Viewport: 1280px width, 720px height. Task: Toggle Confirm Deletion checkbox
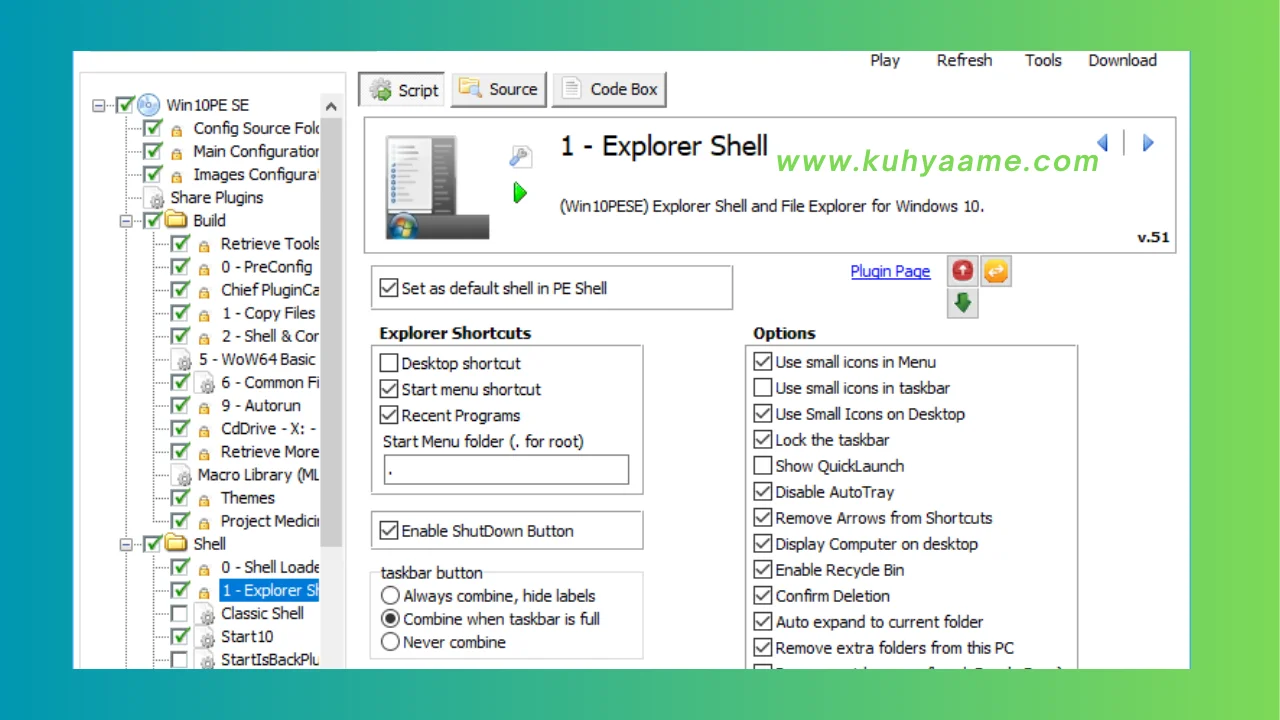(x=763, y=596)
